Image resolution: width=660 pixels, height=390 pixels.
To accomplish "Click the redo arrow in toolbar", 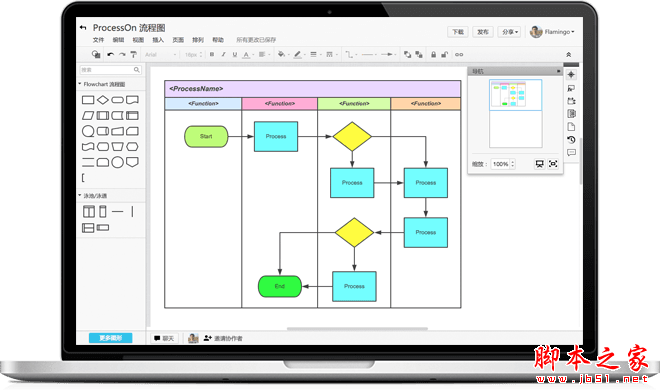I will click(x=122, y=54).
